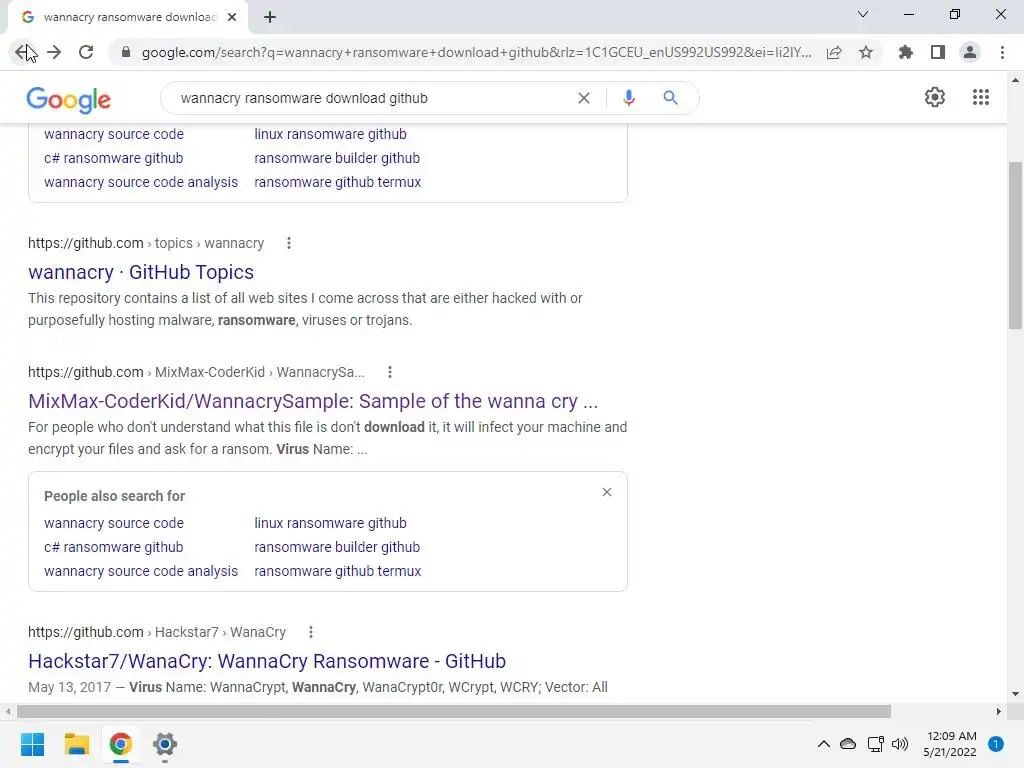Select the vertical scrollbar thumb
Image resolution: width=1024 pixels, height=768 pixels.
pos(1015,245)
